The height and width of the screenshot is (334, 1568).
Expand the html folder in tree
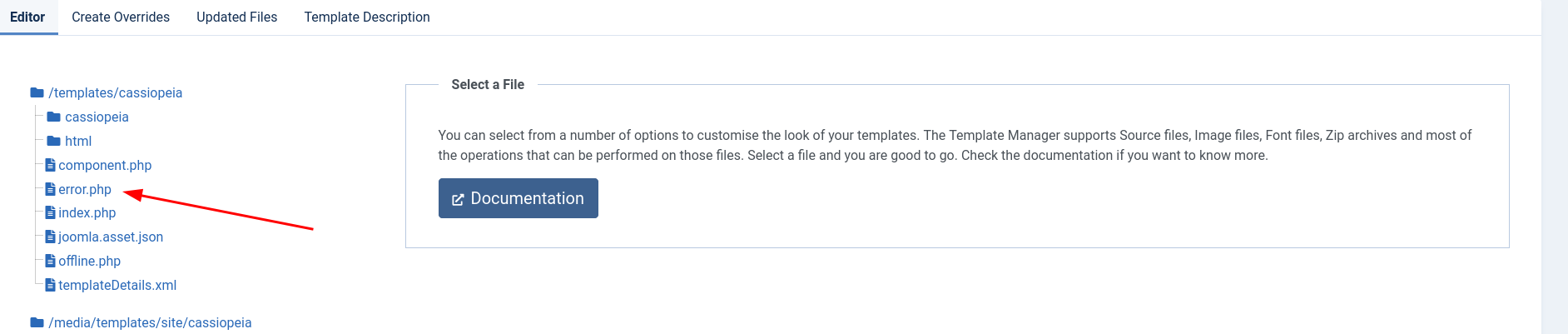78,141
